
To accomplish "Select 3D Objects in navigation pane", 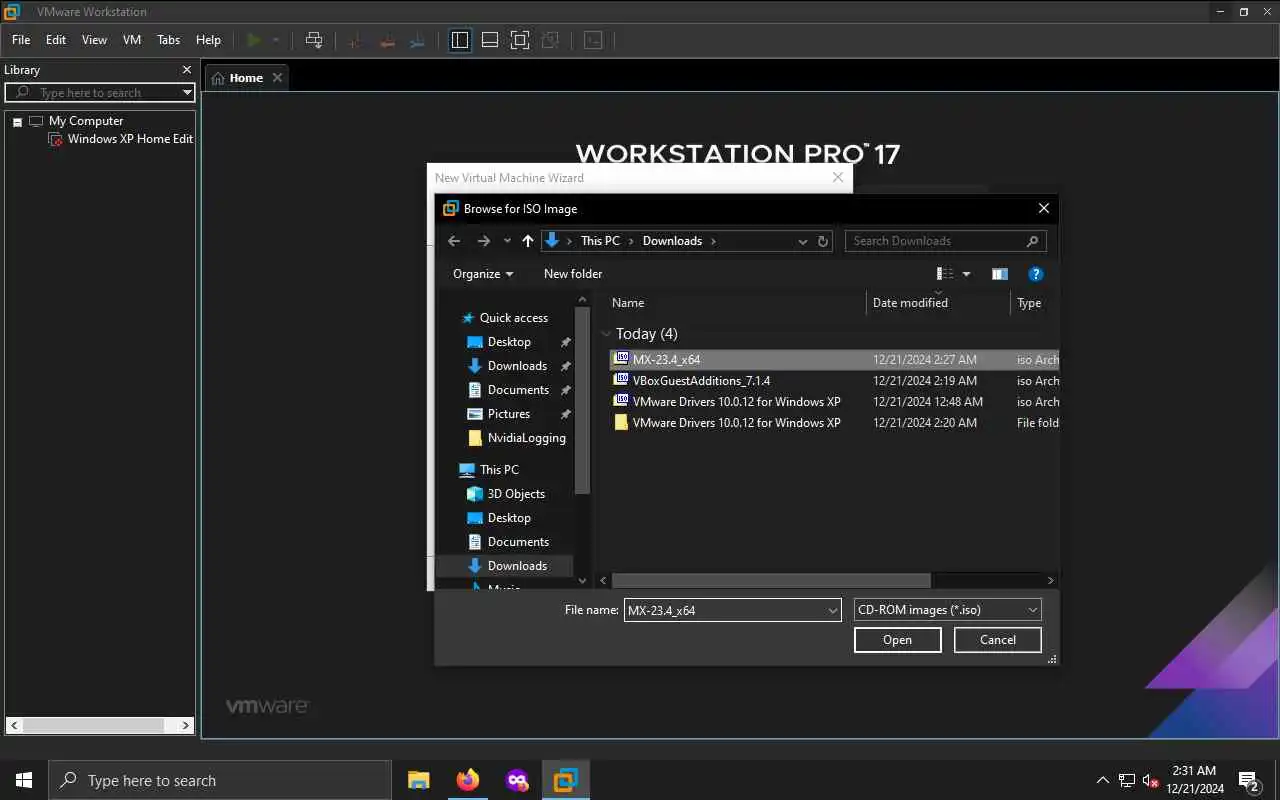I will 516,494.
